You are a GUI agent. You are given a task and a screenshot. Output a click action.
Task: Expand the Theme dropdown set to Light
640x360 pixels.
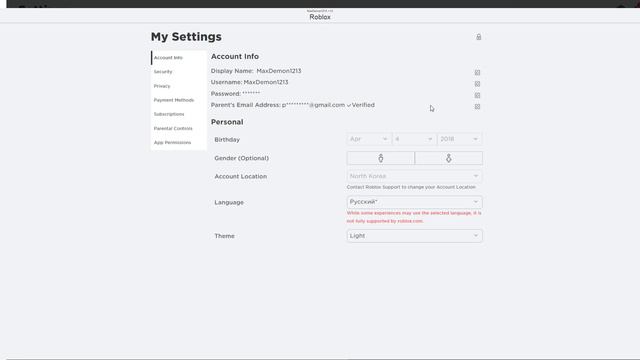tap(414, 236)
